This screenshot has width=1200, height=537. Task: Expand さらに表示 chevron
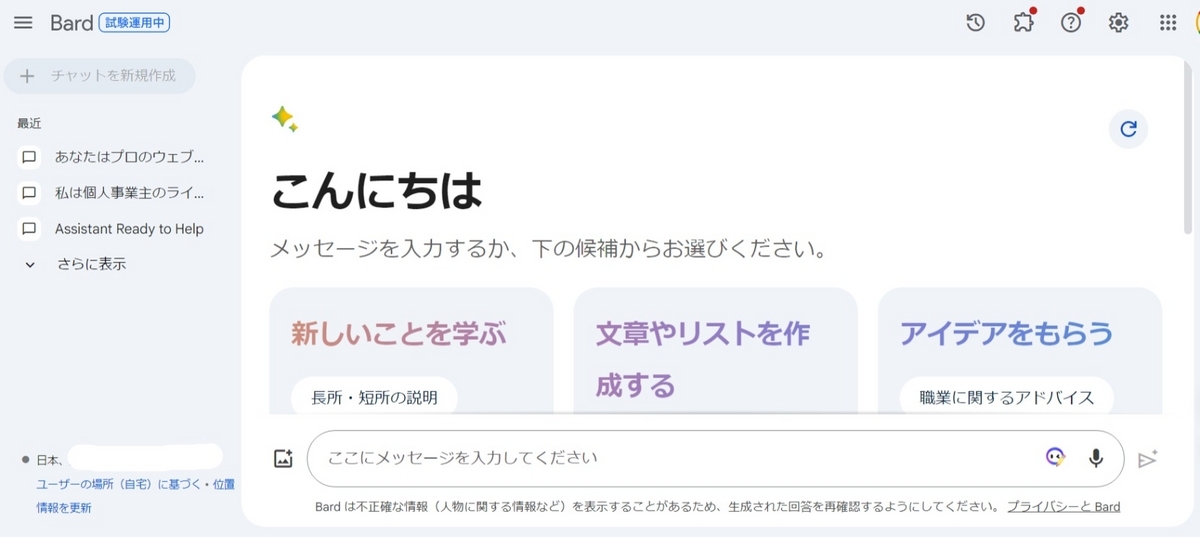(x=30, y=265)
